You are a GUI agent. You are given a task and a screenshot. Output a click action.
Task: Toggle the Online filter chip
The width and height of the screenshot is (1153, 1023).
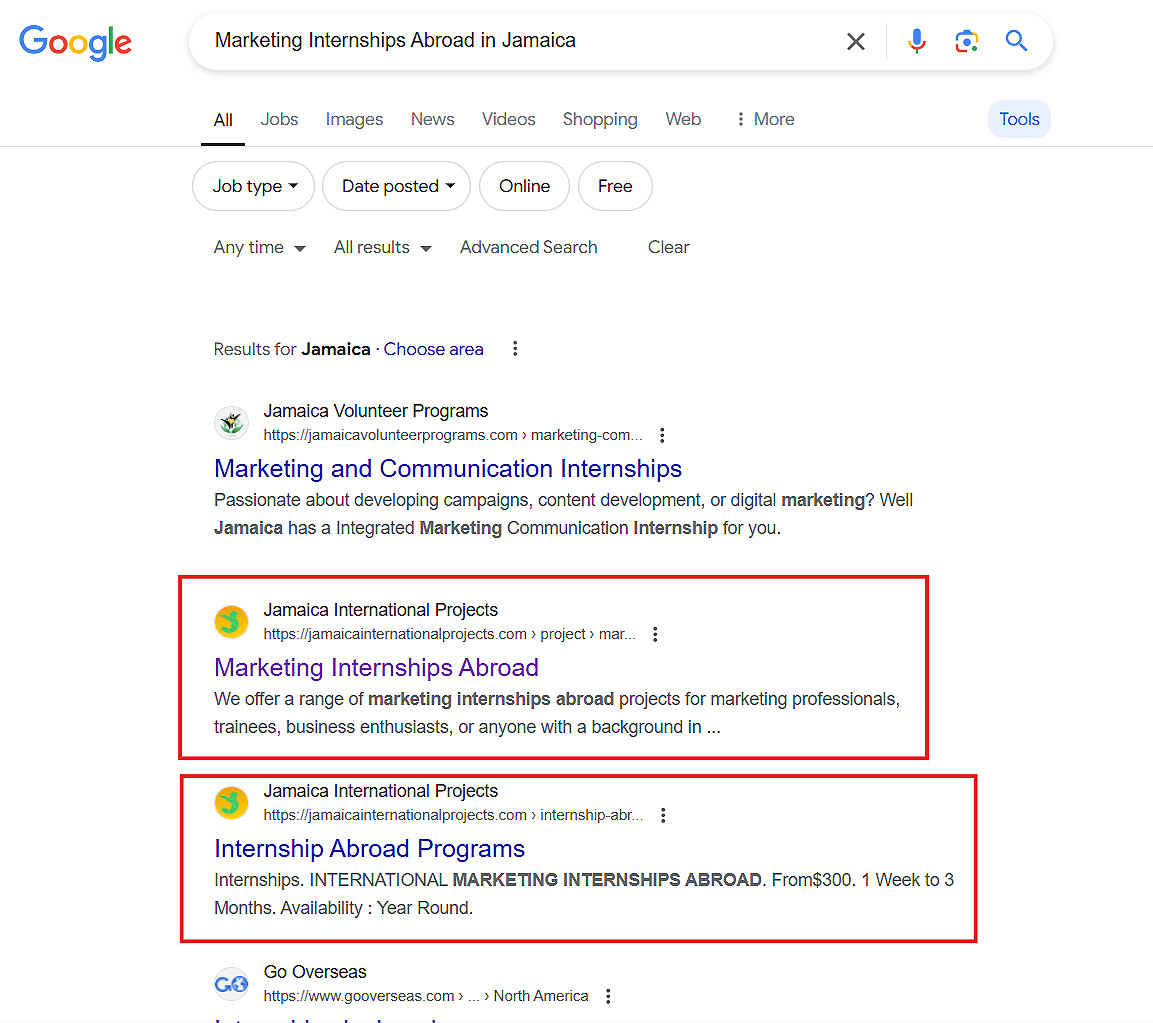point(524,186)
